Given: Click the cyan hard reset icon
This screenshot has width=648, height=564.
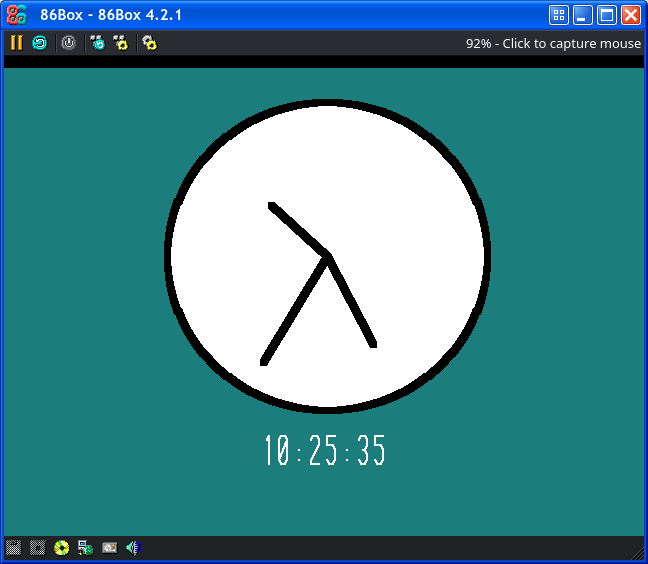Looking at the screenshot, I should point(39,43).
